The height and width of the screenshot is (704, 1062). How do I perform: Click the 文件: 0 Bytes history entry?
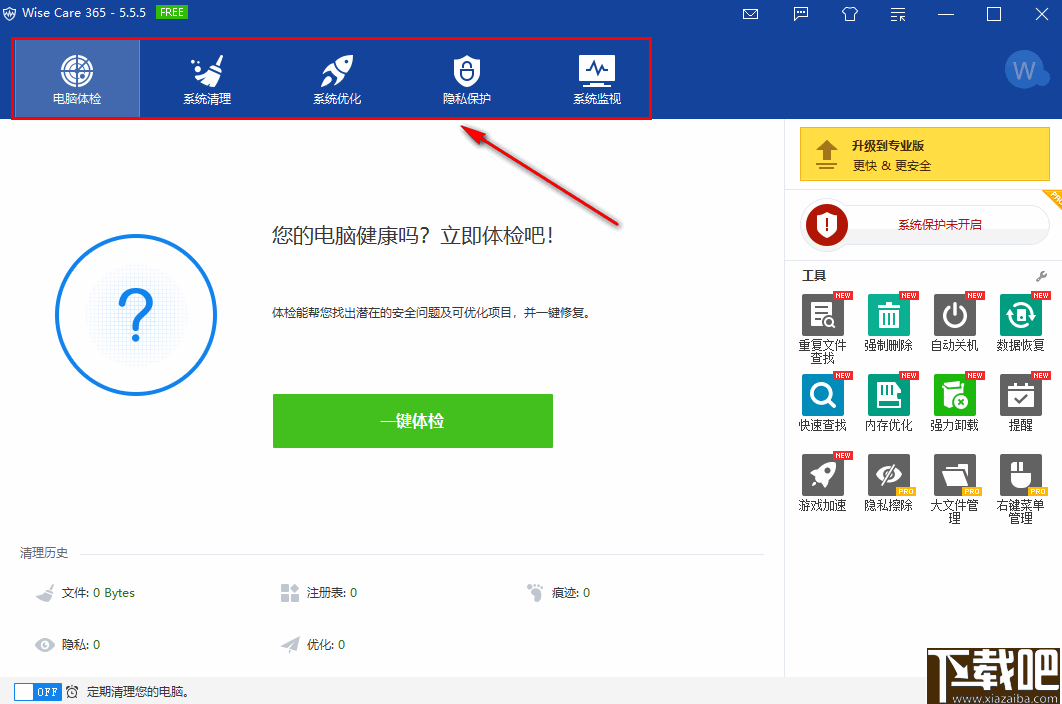(x=85, y=593)
